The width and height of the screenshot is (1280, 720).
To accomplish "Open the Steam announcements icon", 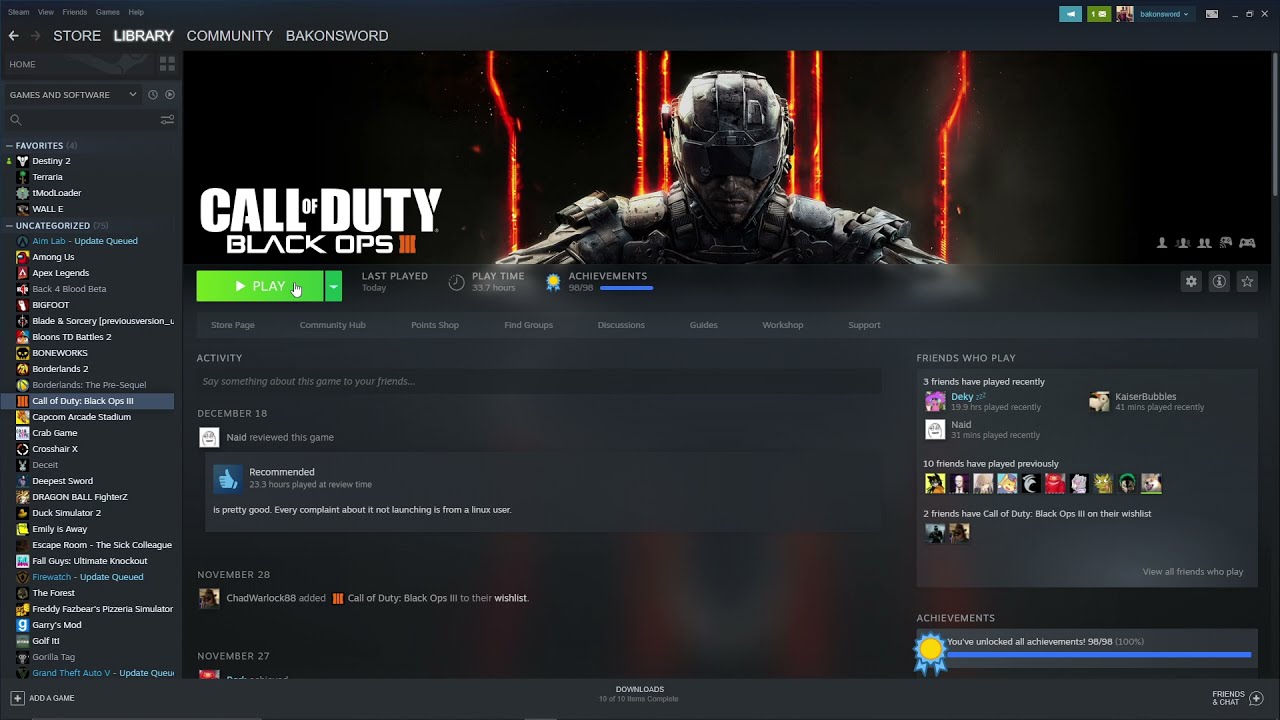I will 1071,14.
